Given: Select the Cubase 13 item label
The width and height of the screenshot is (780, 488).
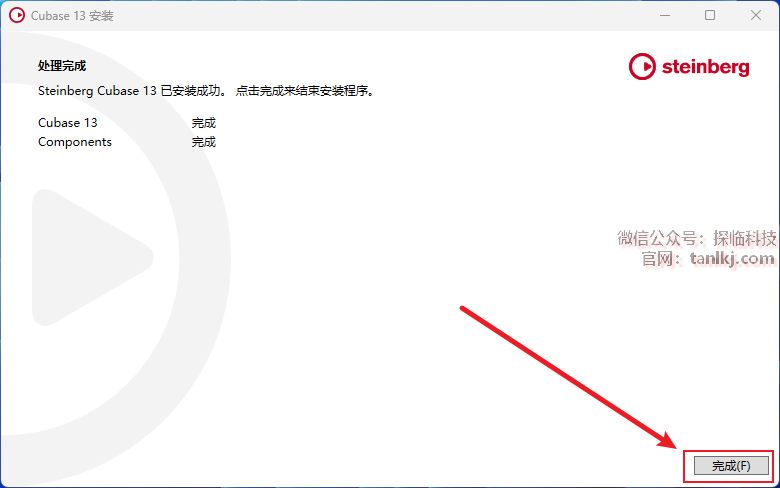Looking at the screenshot, I should pyautogui.click(x=68, y=122).
